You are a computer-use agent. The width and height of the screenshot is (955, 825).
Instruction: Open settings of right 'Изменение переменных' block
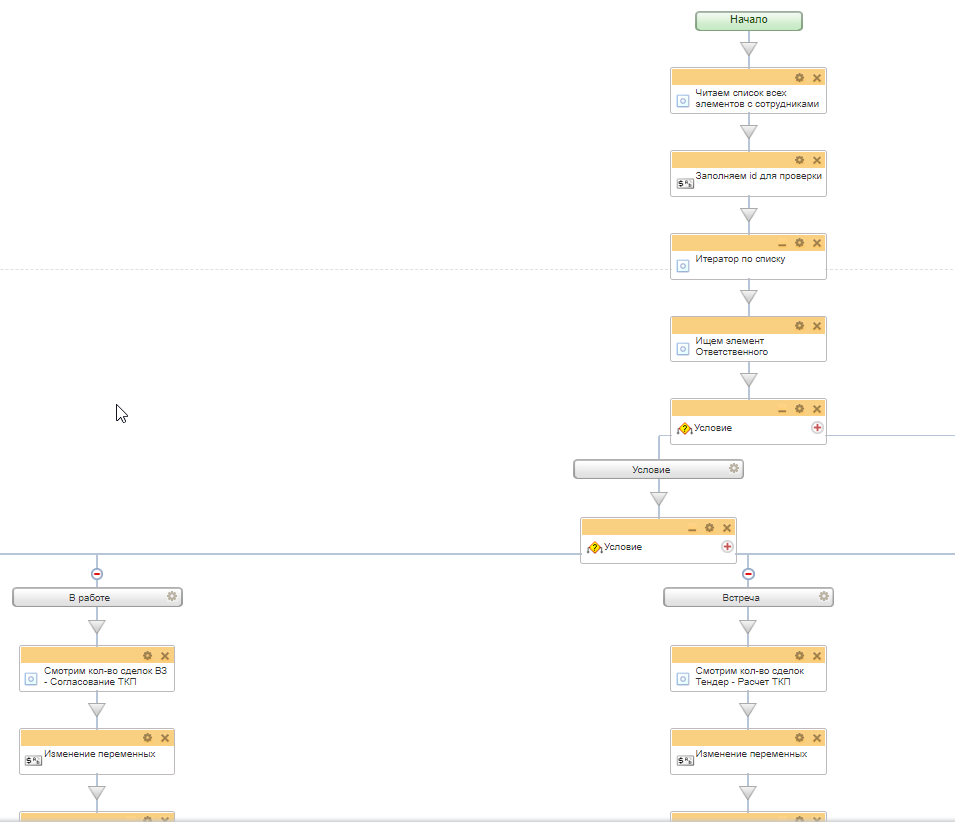click(x=799, y=738)
